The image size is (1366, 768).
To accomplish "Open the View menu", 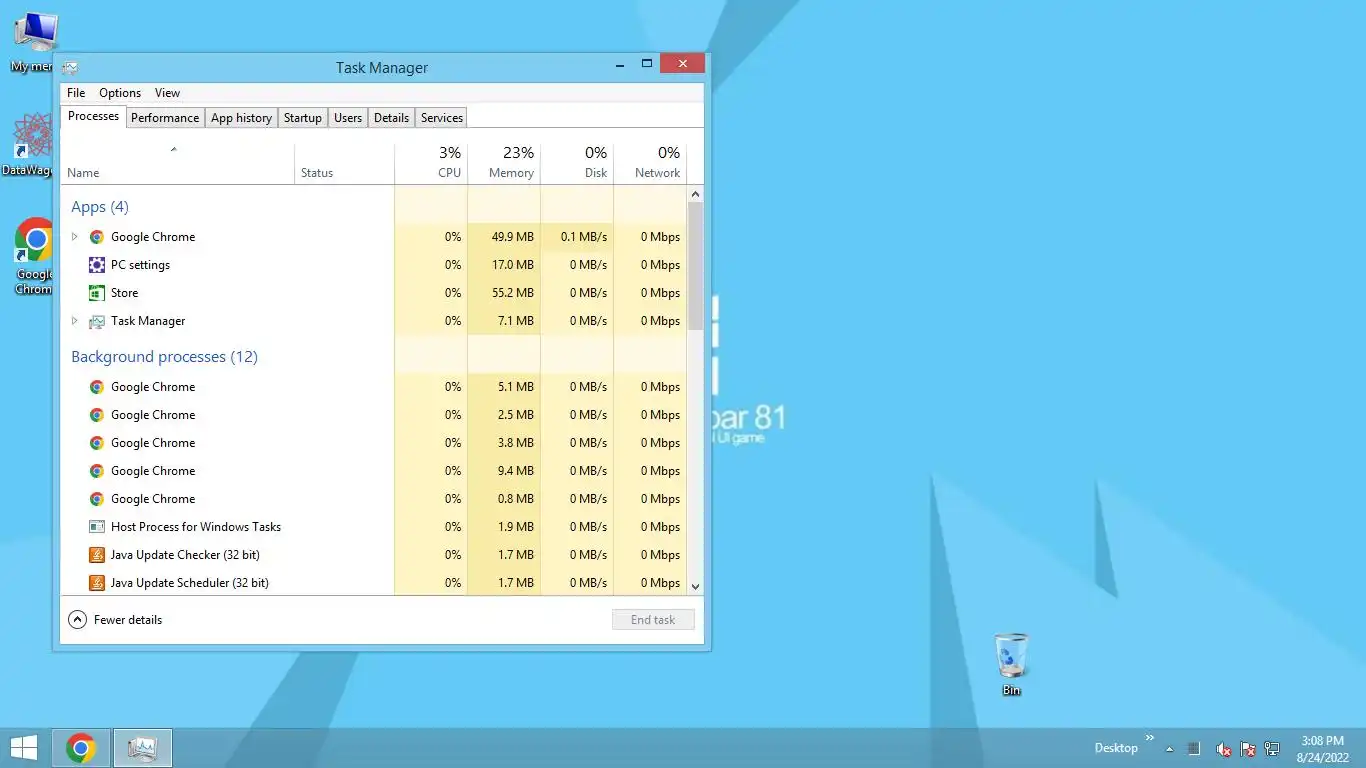I will click(x=167, y=93).
